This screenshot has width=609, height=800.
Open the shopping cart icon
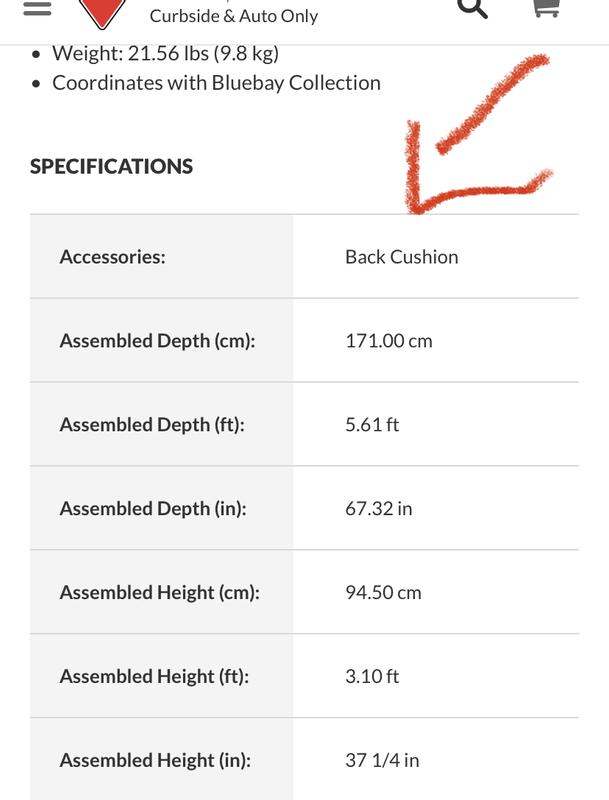coord(545,8)
